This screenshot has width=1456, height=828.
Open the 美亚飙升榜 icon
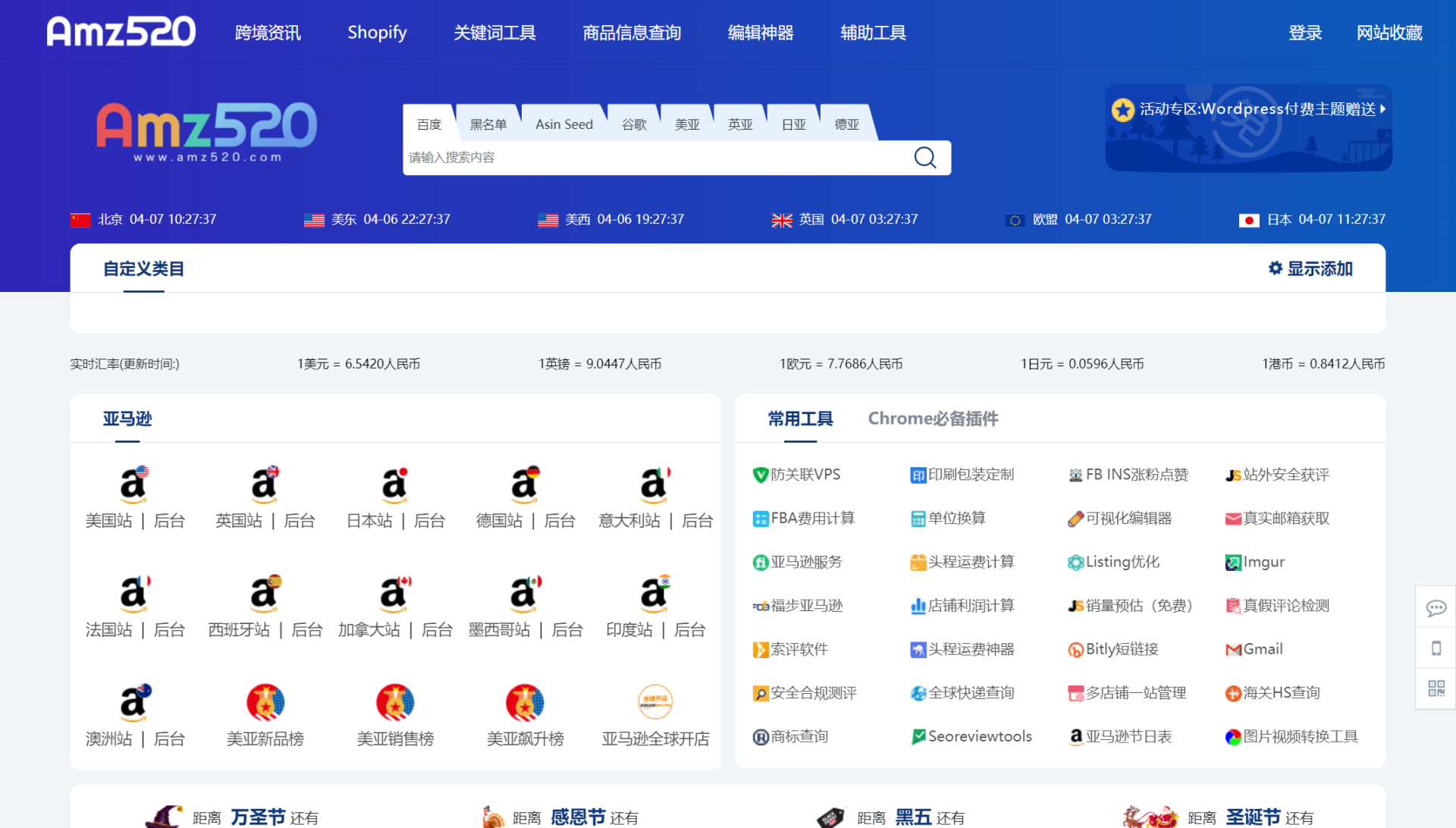[526, 702]
